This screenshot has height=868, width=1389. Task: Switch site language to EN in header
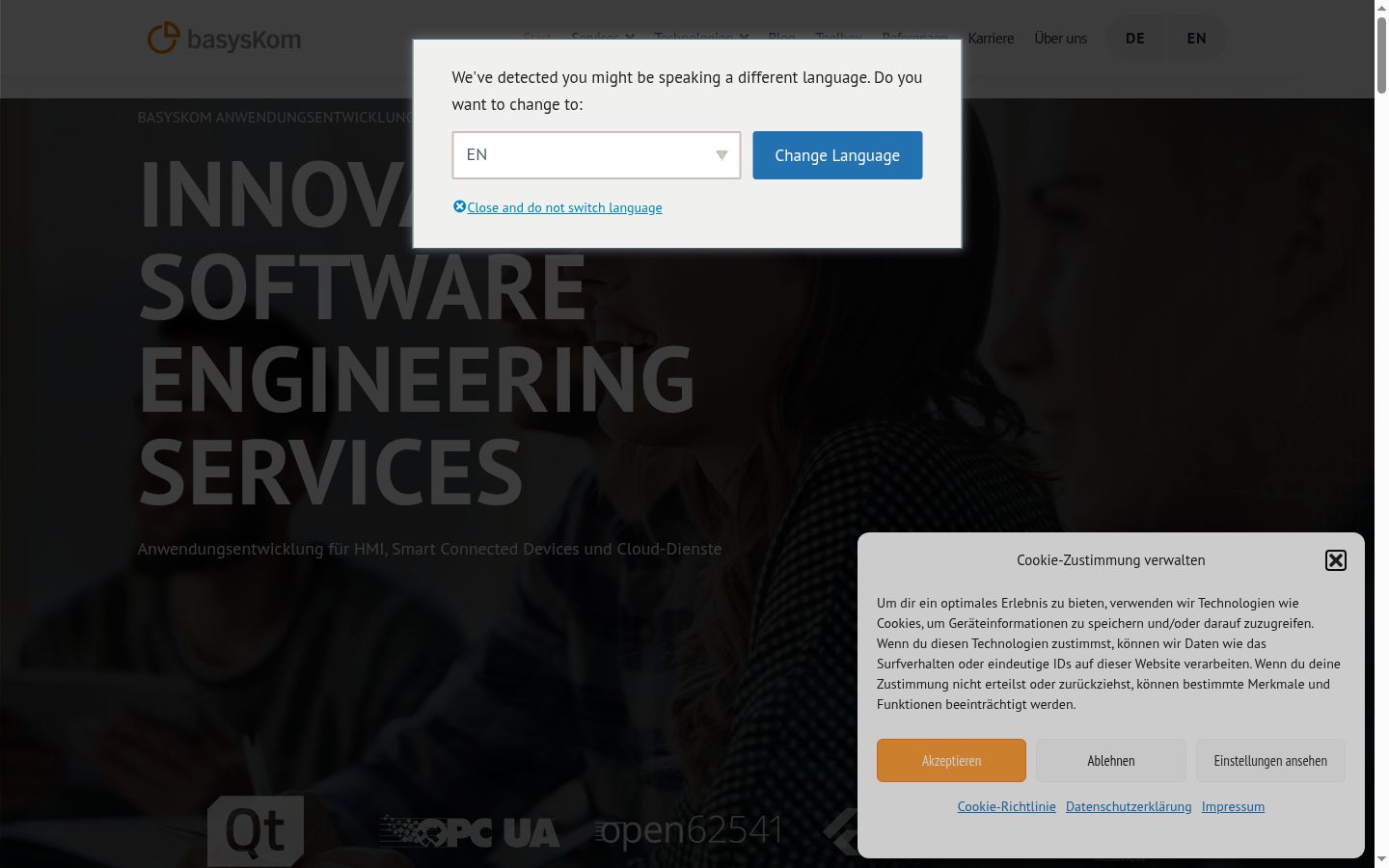click(1196, 39)
